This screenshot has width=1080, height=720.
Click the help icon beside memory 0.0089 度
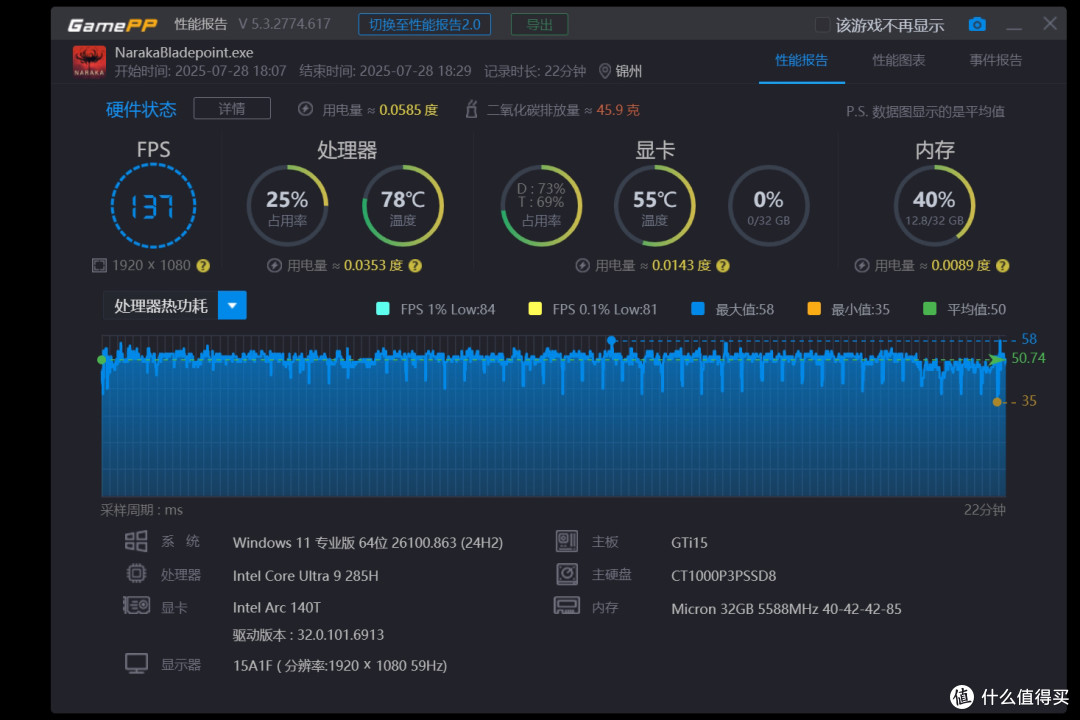pyautogui.click(x=1003, y=266)
